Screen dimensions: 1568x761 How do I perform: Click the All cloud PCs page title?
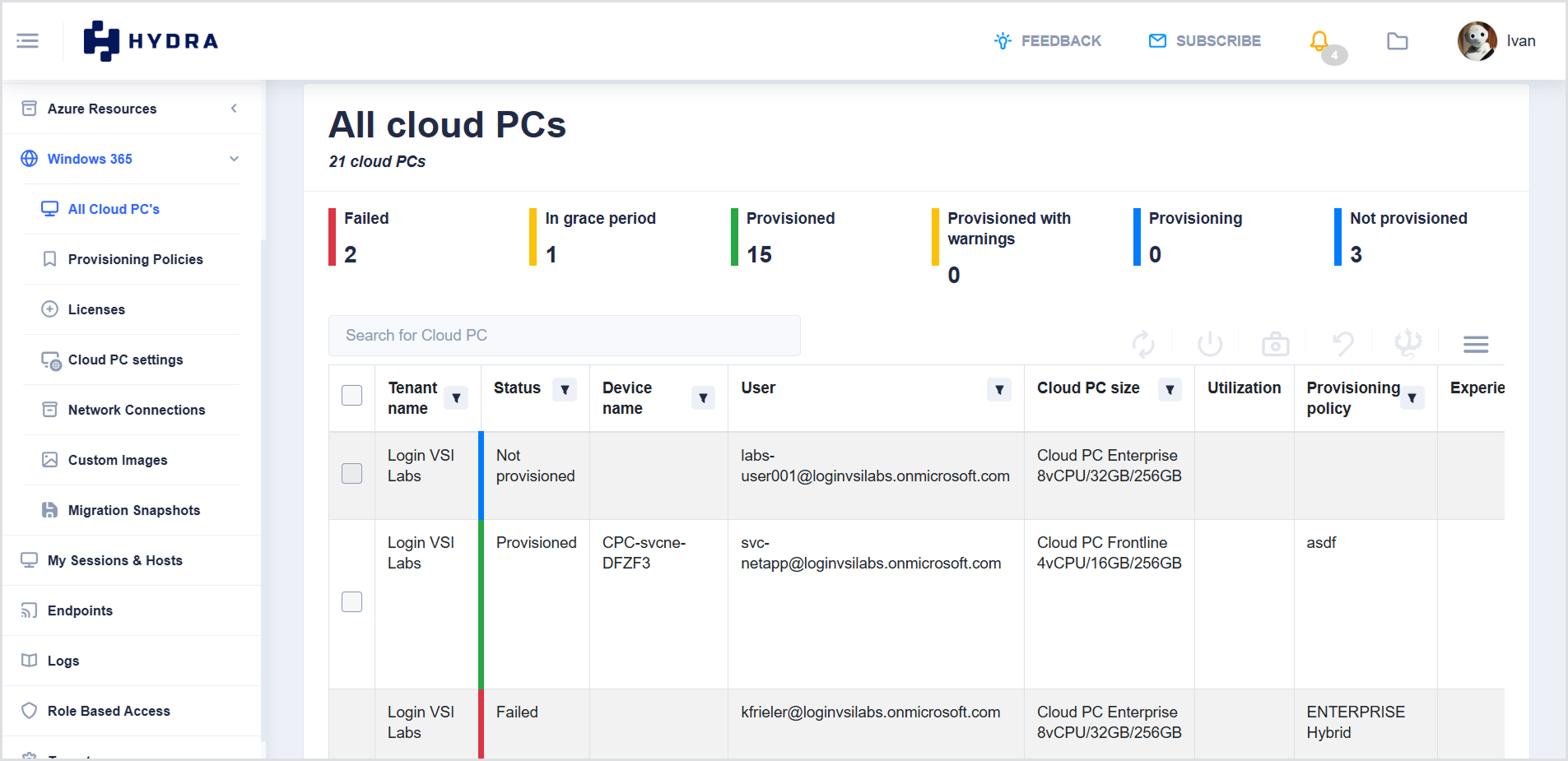point(448,125)
